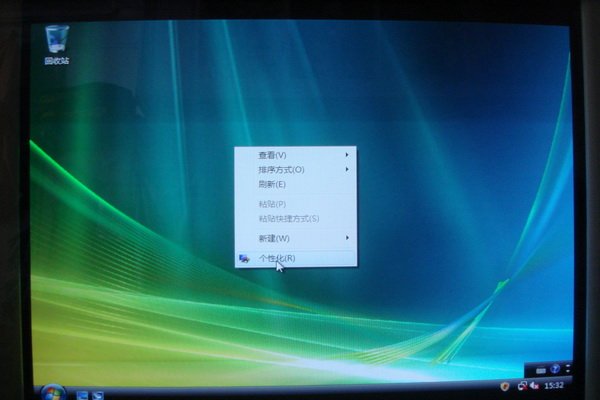The height and width of the screenshot is (400, 600).
Task: Open the security shield tray icon
Action: point(505,387)
